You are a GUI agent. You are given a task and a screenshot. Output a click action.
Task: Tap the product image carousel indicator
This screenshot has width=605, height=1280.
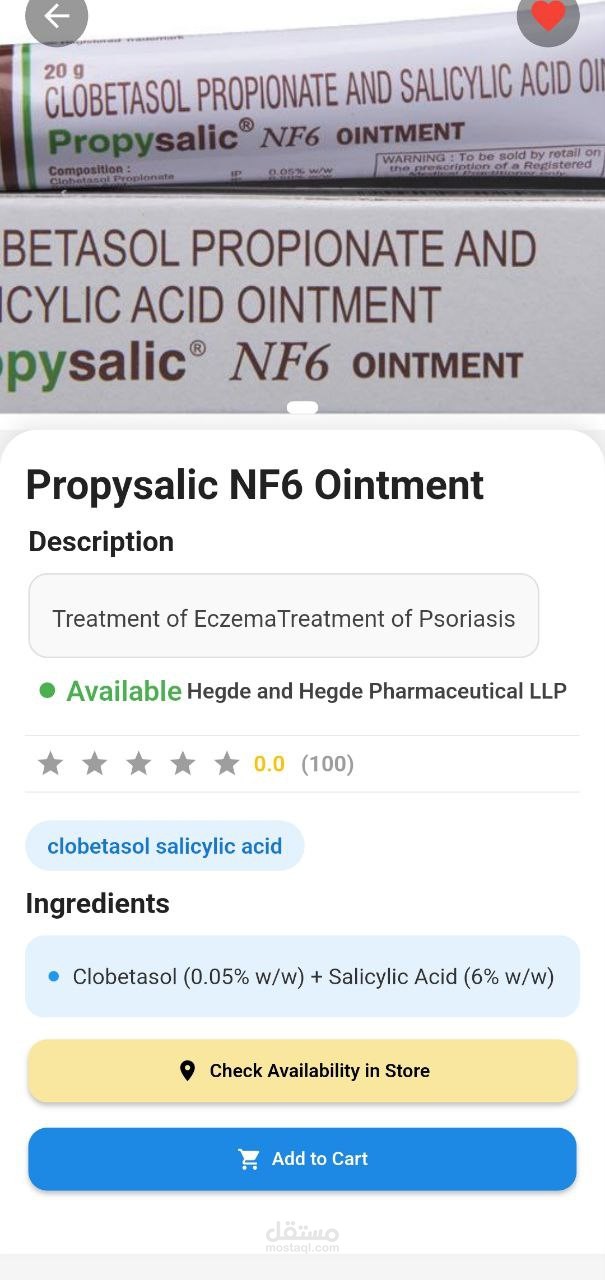point(302,407)
